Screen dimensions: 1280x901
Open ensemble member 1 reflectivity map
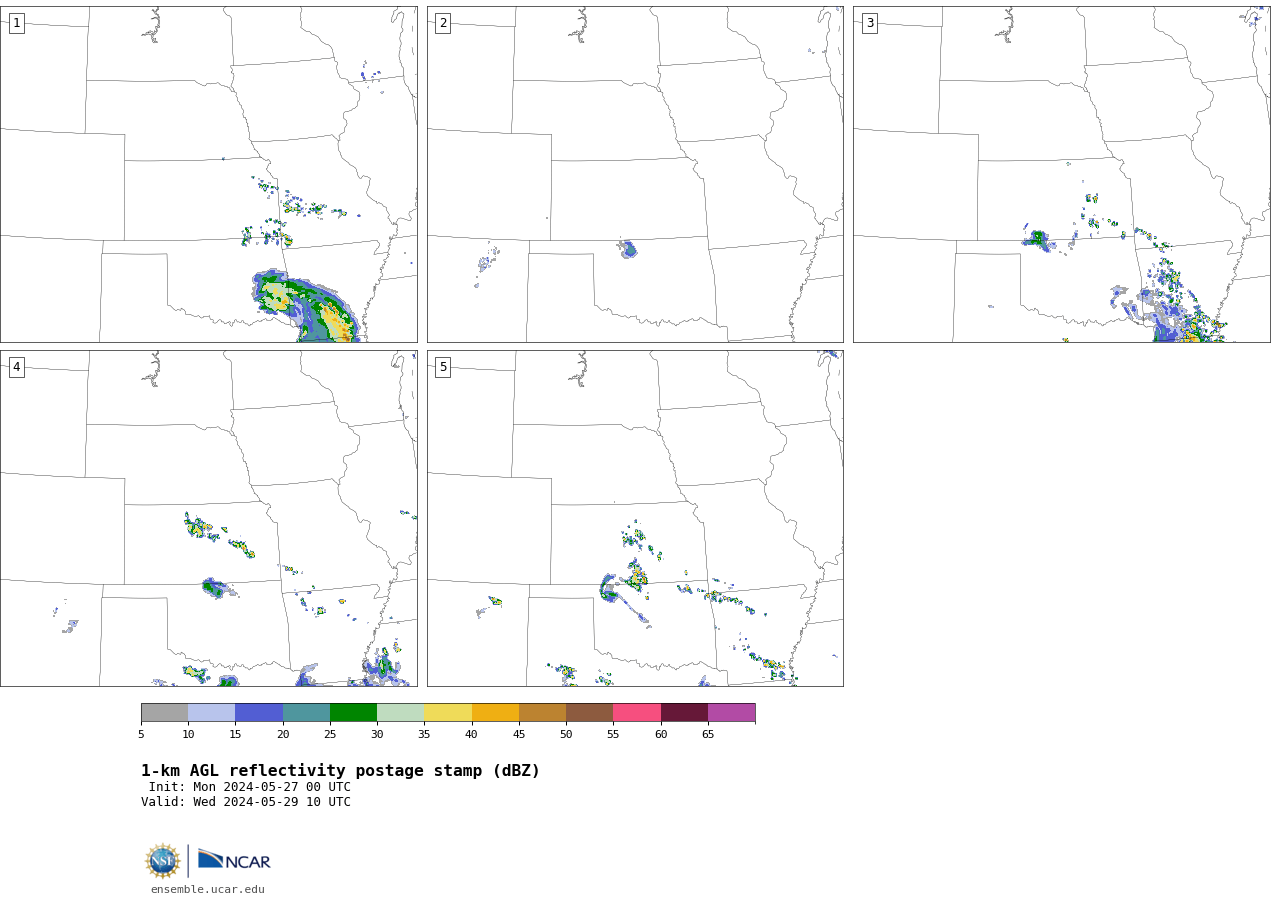point(209,175)
